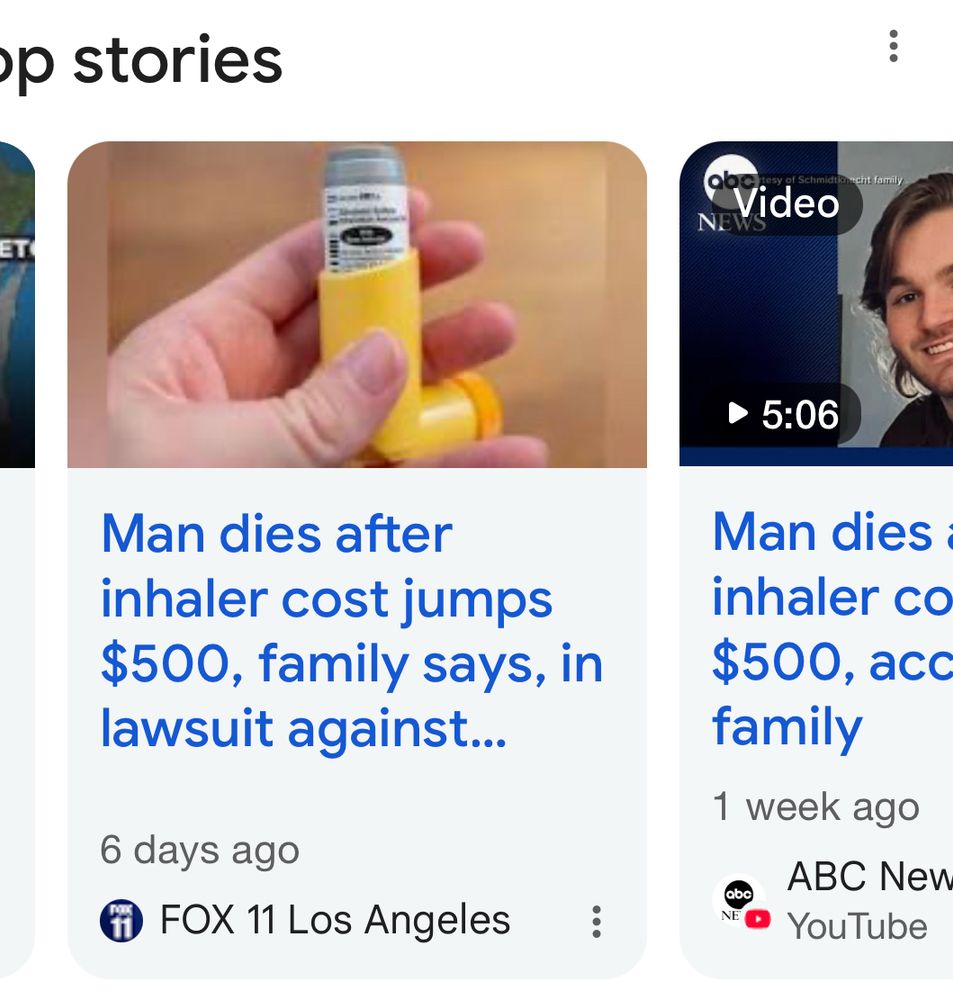Click the Top stories section heading
Image resolution: width=953 pixels, height=1000 pixels.
click(140, 60)
